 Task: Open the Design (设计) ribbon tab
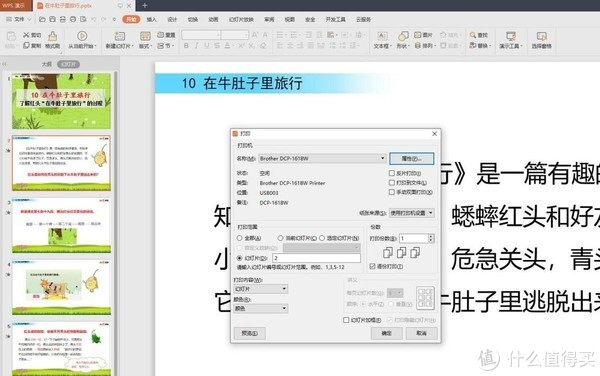coord(172,19)
